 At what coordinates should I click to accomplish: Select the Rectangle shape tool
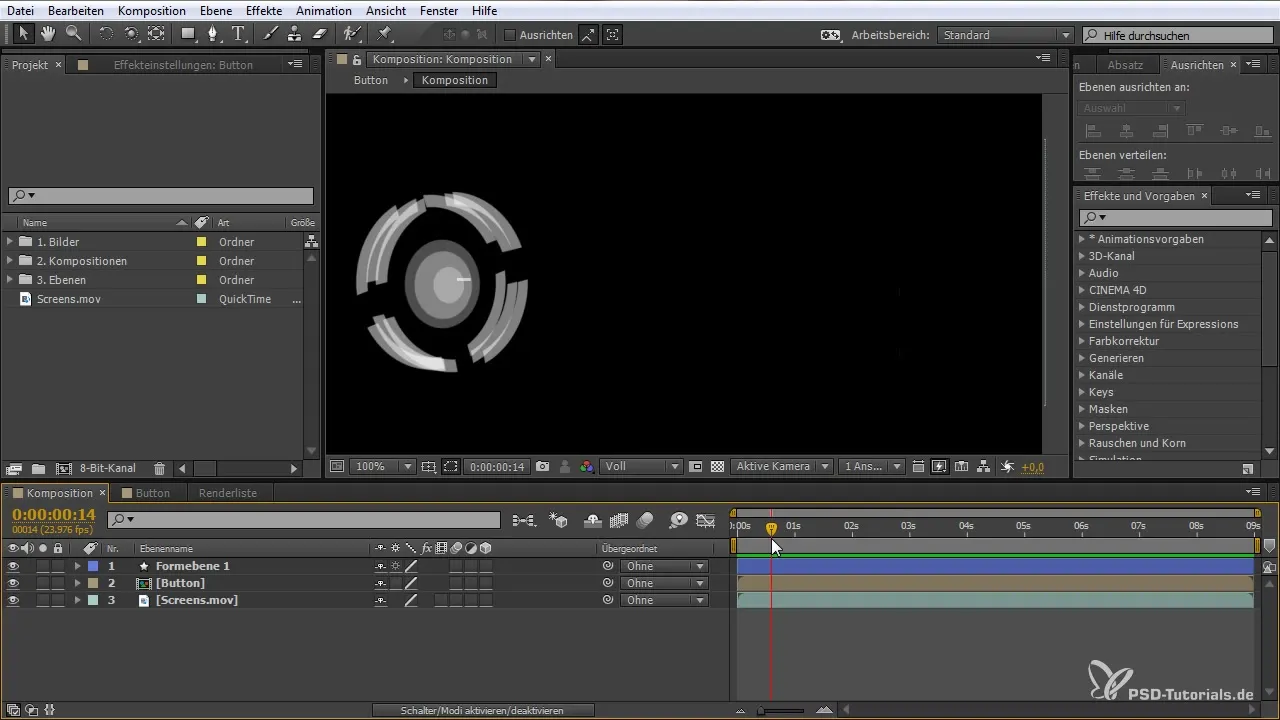(188, 34)
